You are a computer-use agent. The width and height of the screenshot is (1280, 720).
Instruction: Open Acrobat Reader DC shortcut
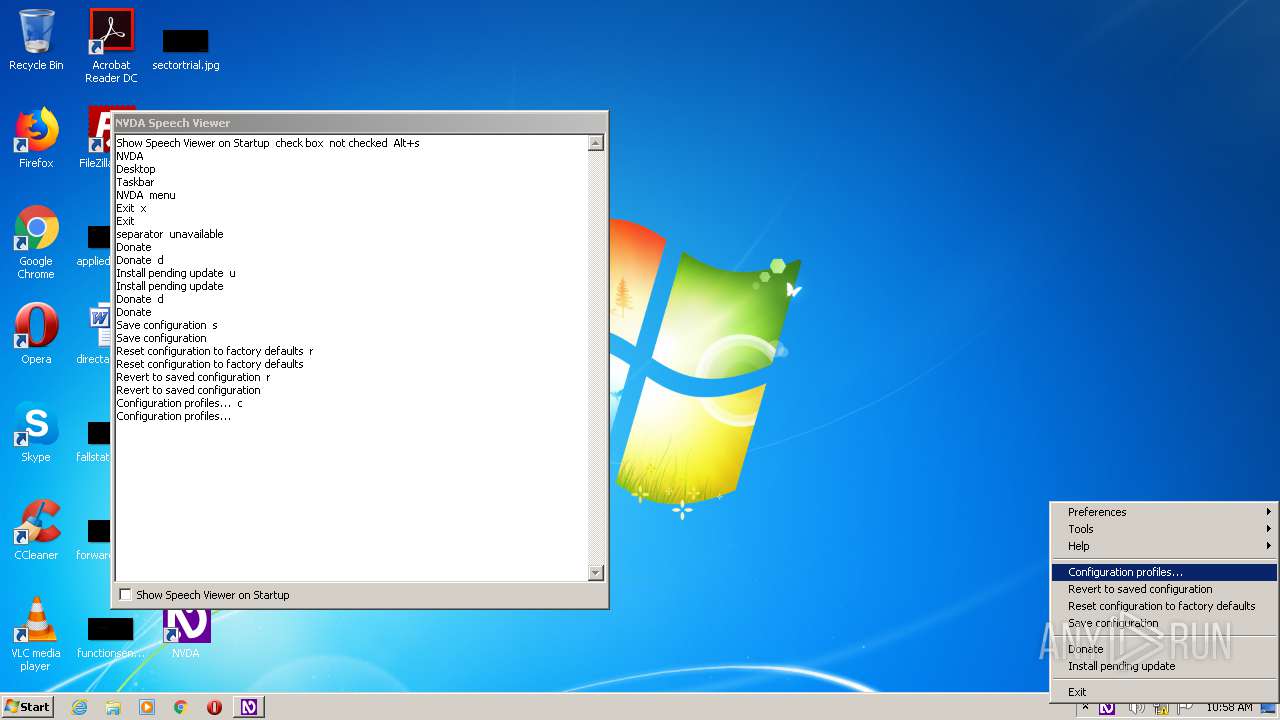(x=111, y=46)
